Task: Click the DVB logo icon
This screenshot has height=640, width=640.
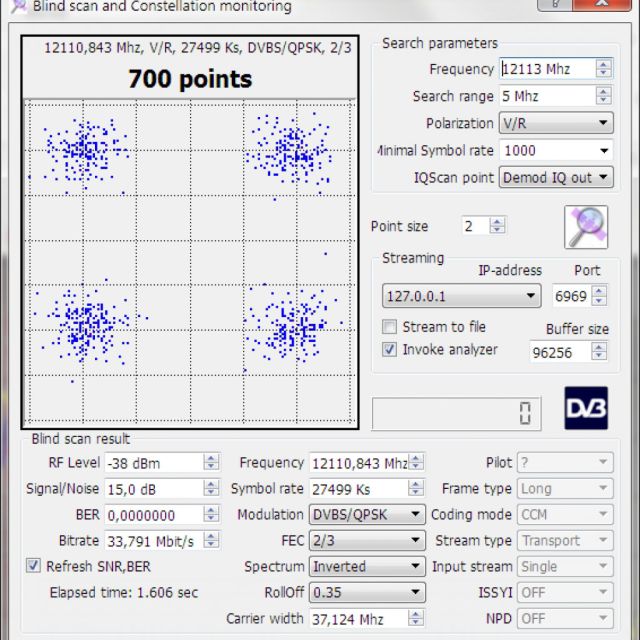Action: tap(585, 409)
